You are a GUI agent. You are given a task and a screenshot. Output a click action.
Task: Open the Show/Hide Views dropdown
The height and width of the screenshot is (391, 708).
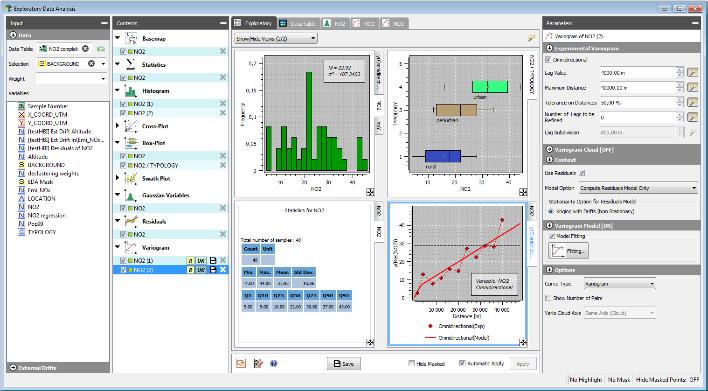point(276,38)
